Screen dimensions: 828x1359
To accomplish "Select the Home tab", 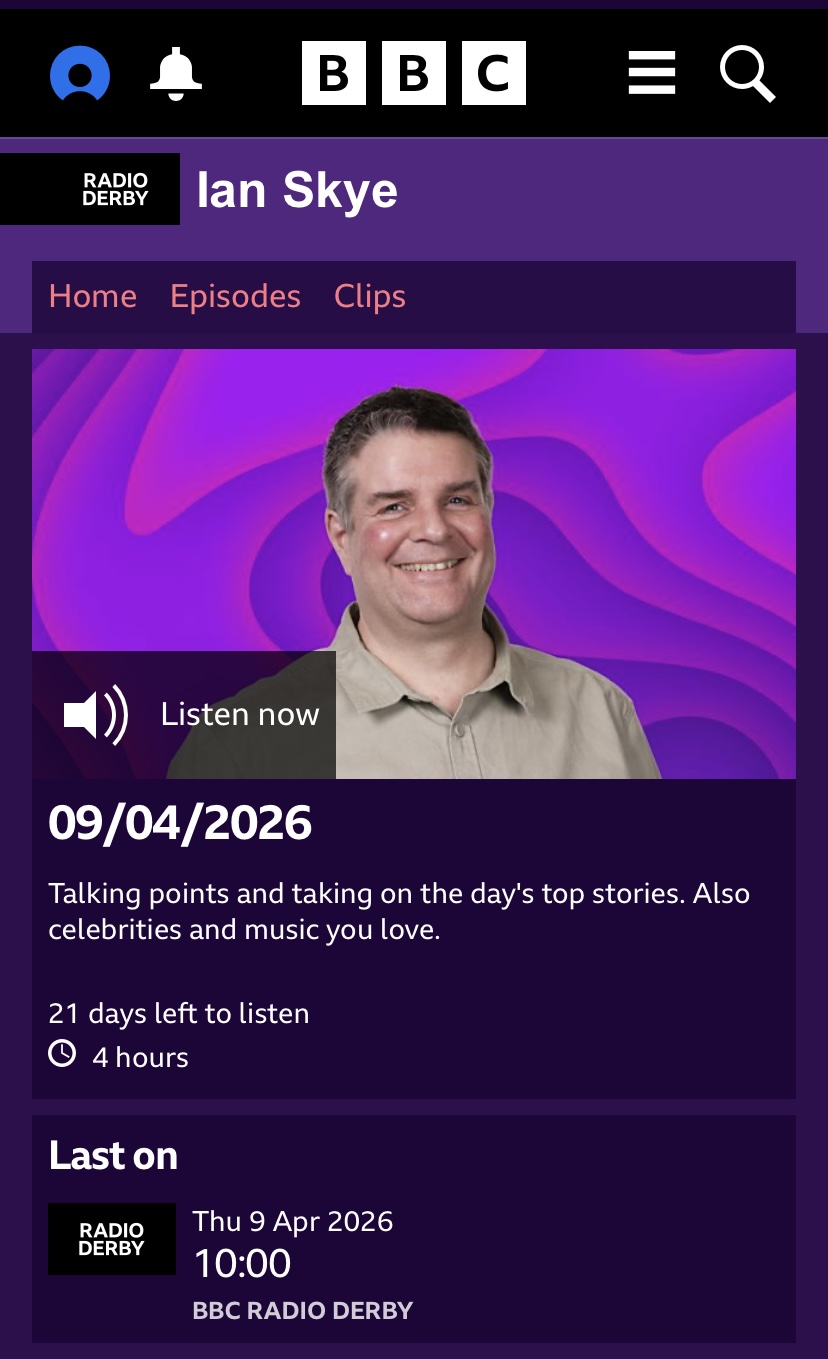I will click(93, 296).
